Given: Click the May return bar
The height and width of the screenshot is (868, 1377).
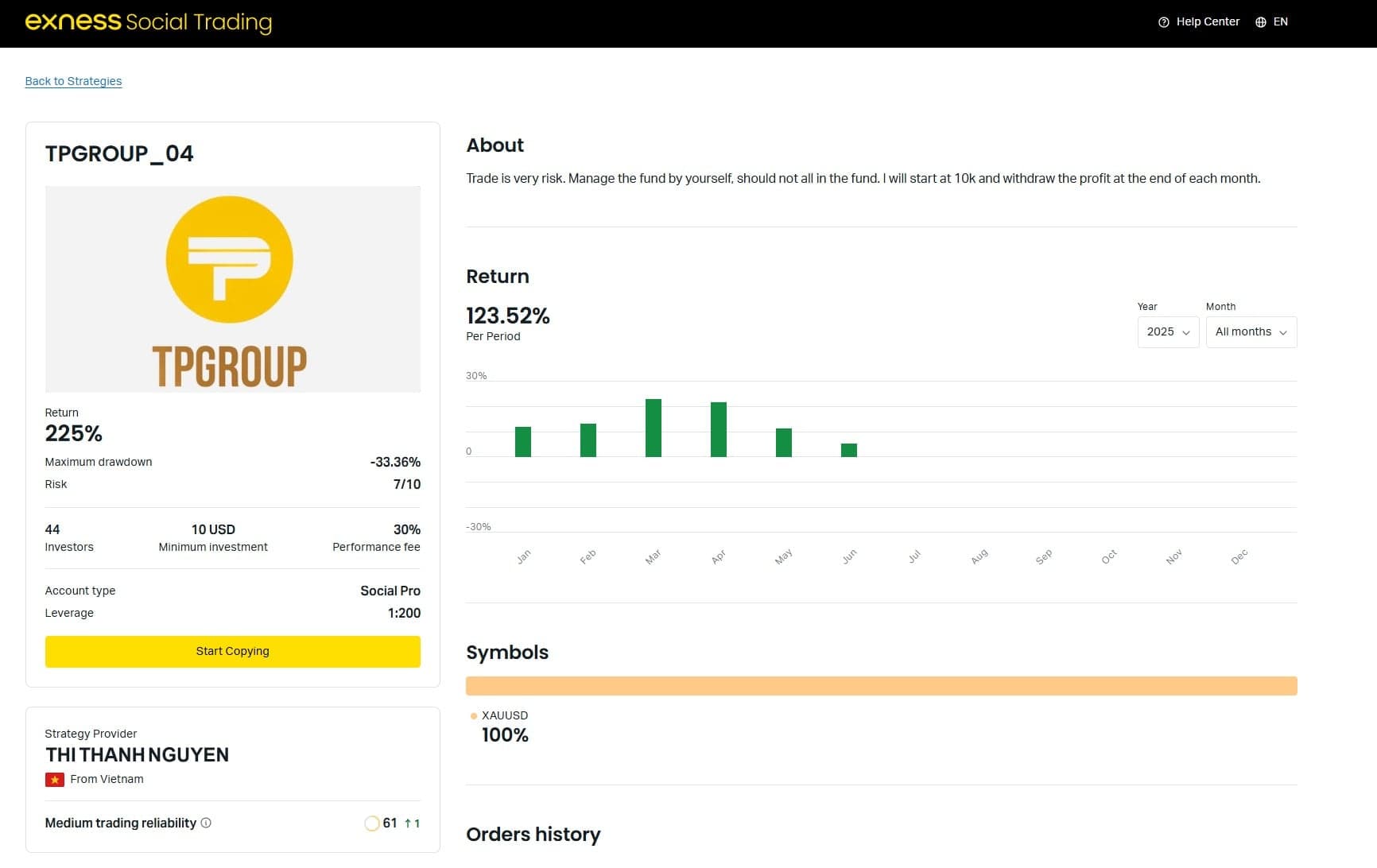Looking at the screenshot, I should (784, 443).
